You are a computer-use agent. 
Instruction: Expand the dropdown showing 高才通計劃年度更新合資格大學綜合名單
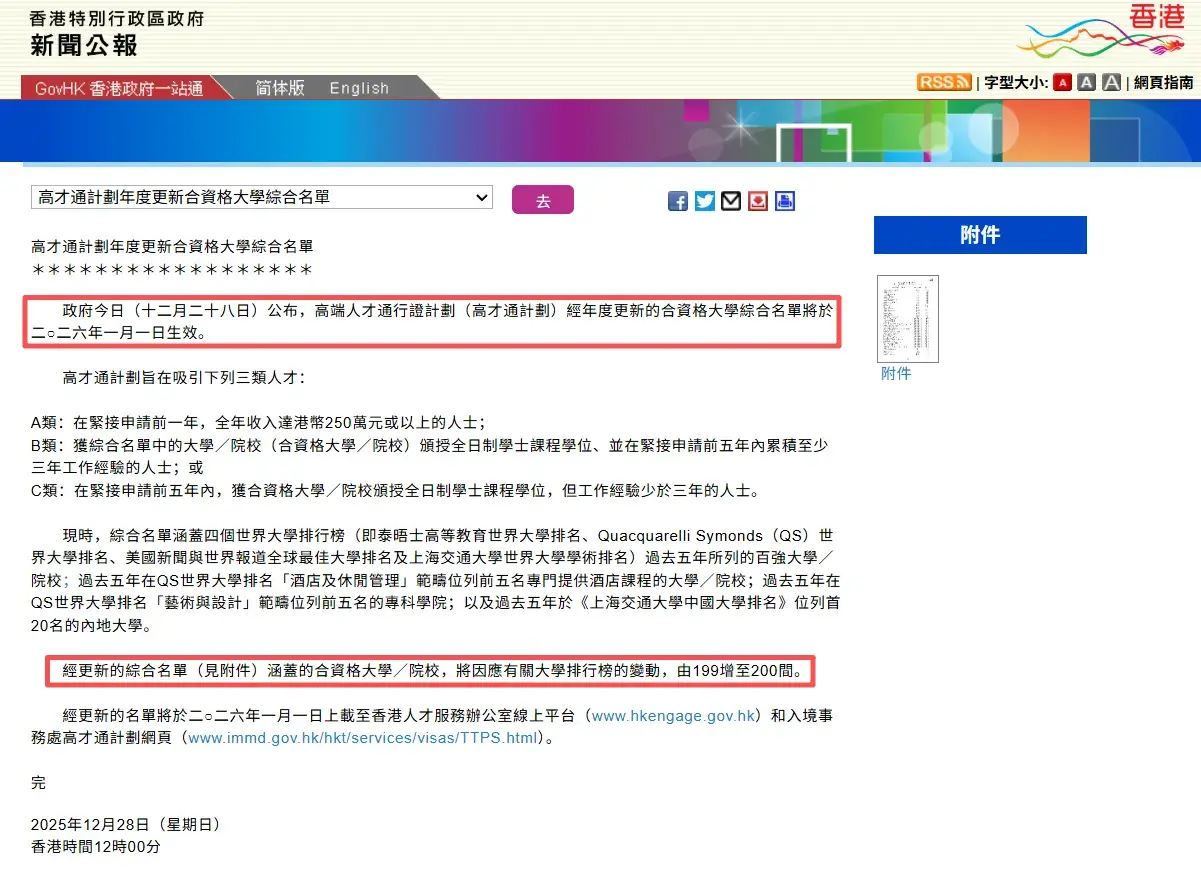pos(261,197)
